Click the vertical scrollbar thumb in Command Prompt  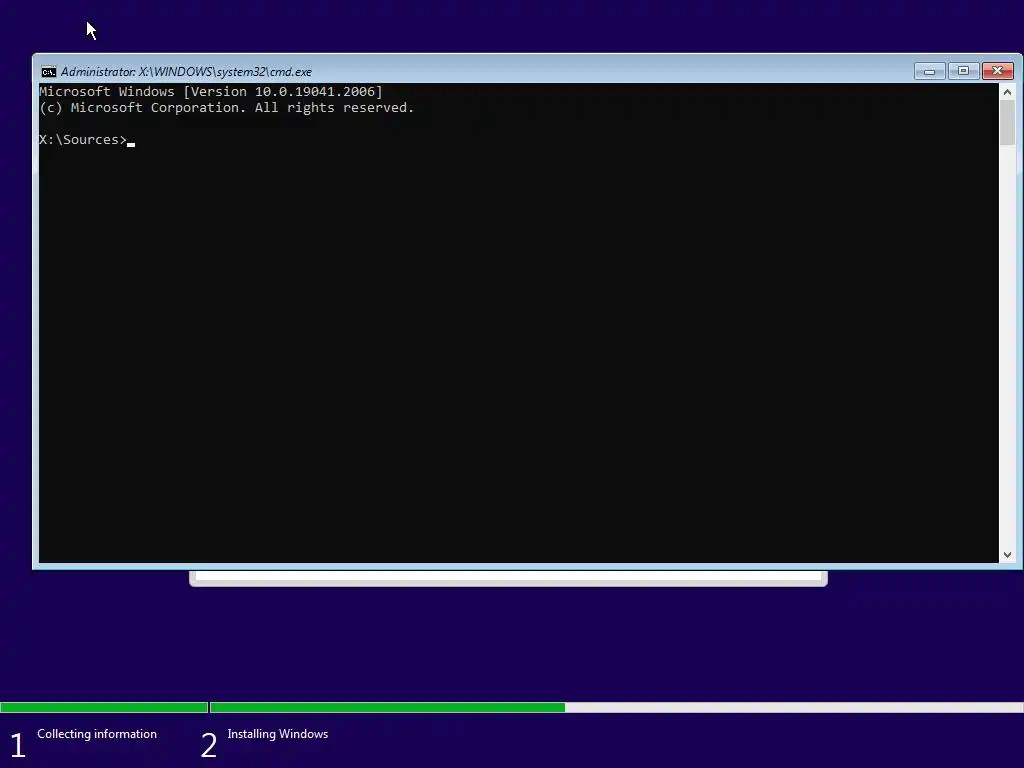1007,123
